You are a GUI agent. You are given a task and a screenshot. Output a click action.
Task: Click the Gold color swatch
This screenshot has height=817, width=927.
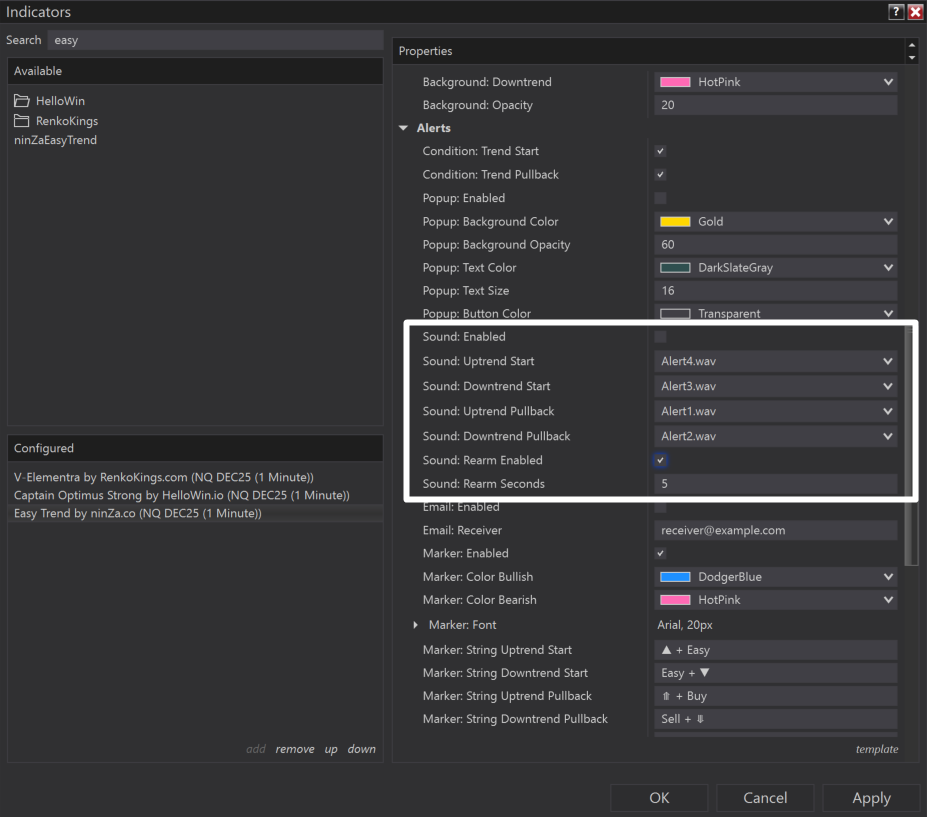coord(675,222)
